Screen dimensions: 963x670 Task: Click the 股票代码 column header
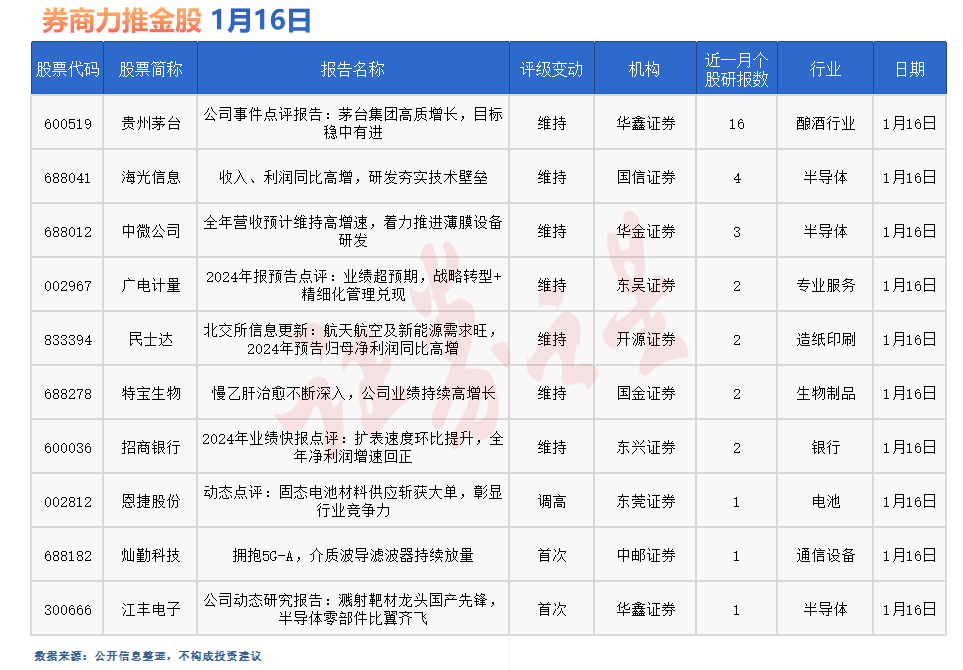point(67,68)
